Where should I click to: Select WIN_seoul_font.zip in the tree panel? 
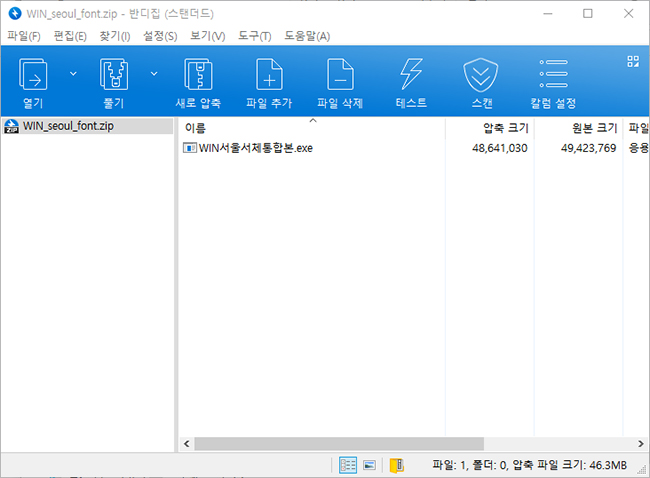pos(87,126)
